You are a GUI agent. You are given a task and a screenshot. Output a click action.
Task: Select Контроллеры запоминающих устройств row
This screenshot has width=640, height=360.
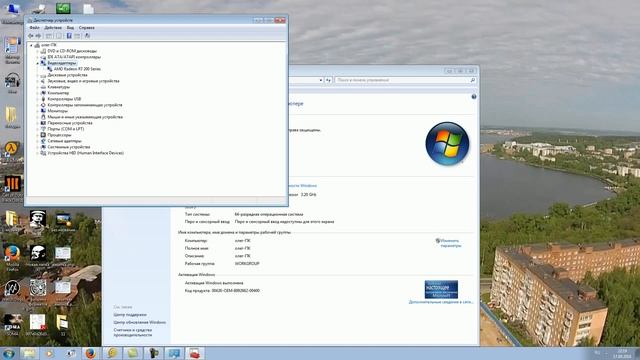pyautogui.click(x=84, y=105)
